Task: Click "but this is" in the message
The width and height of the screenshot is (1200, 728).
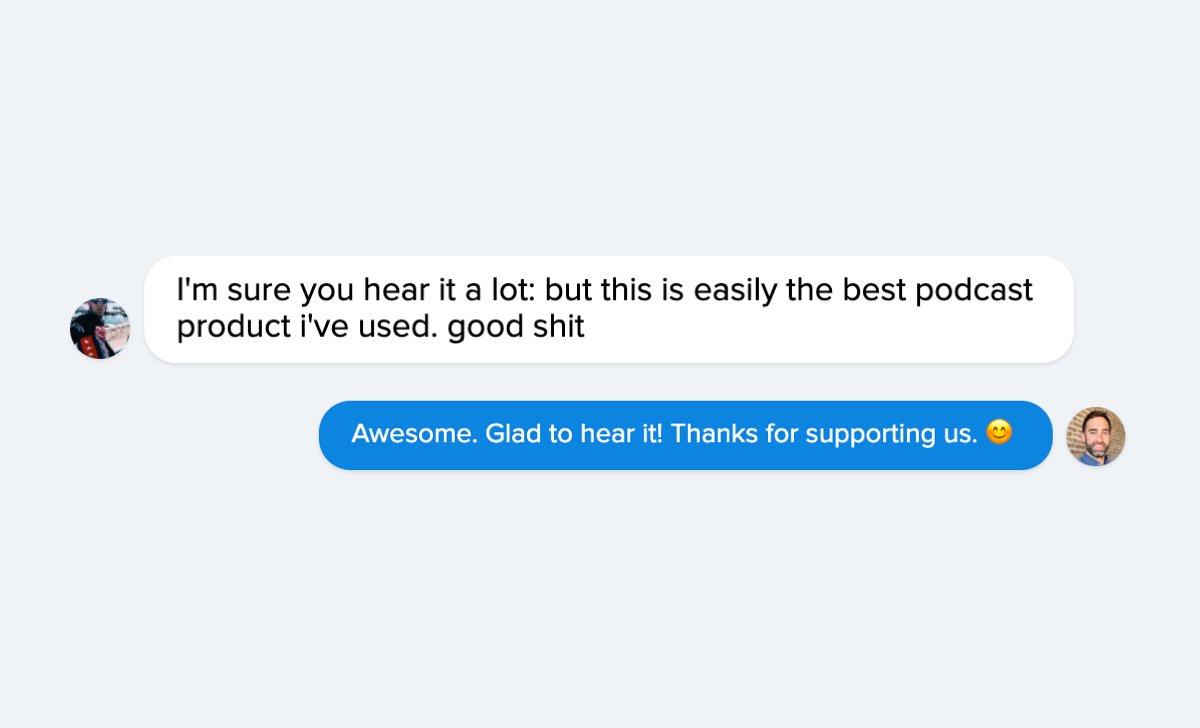Action: [x=614, y=291]
